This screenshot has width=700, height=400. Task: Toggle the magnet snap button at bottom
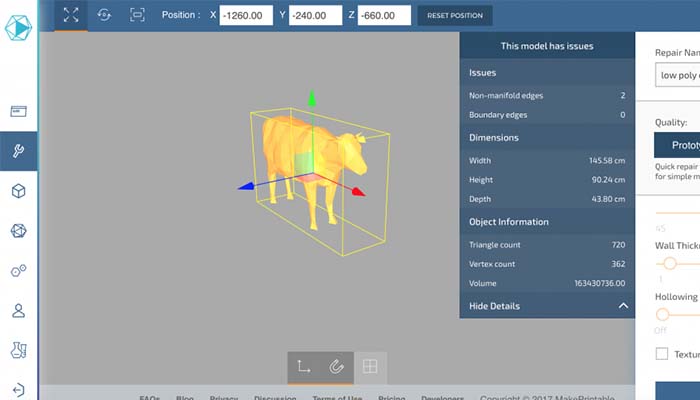pos(337,366)
